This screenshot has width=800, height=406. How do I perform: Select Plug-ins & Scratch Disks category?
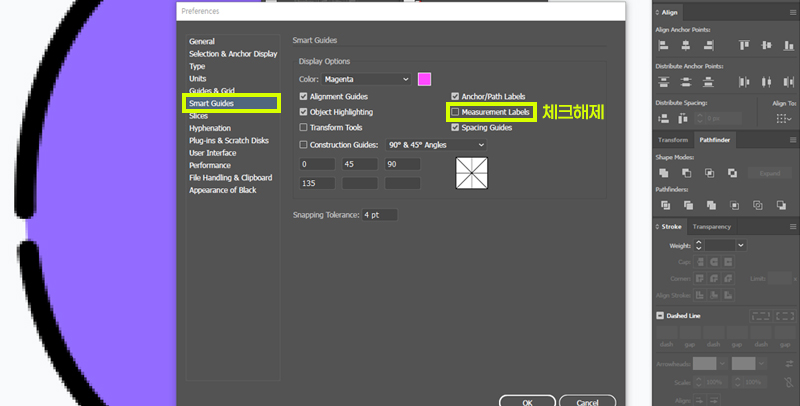point(229,140)
